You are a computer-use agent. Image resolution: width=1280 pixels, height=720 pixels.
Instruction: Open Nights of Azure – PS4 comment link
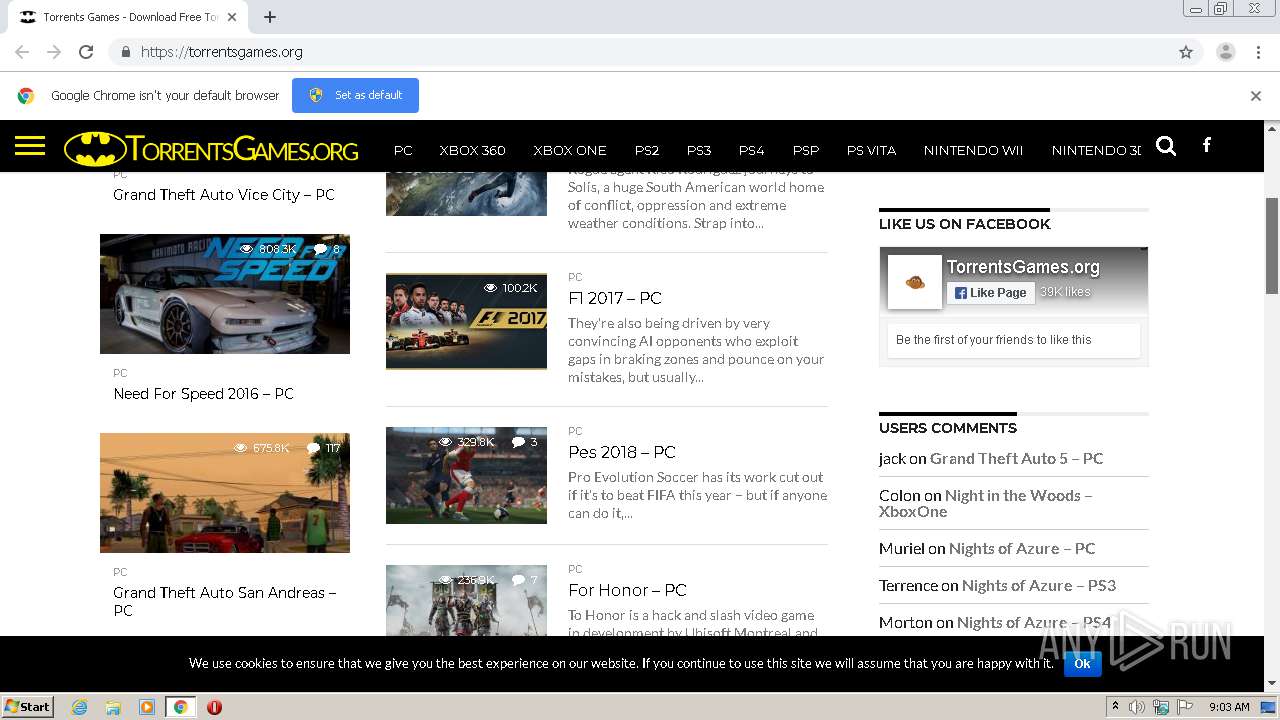(1034, 622)
